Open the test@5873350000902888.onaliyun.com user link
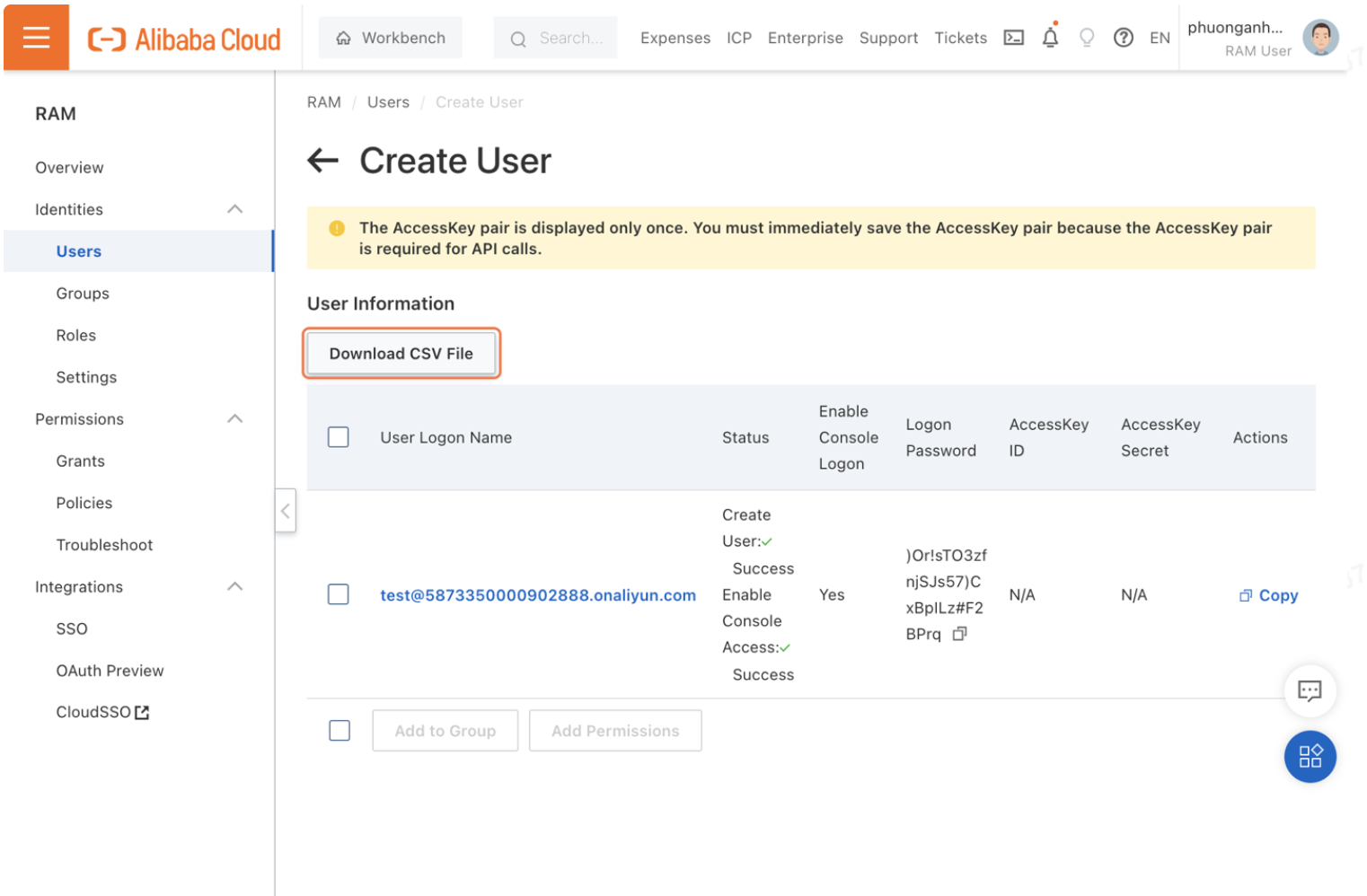Screen dimensions: 1367x896 pos(538,595)
